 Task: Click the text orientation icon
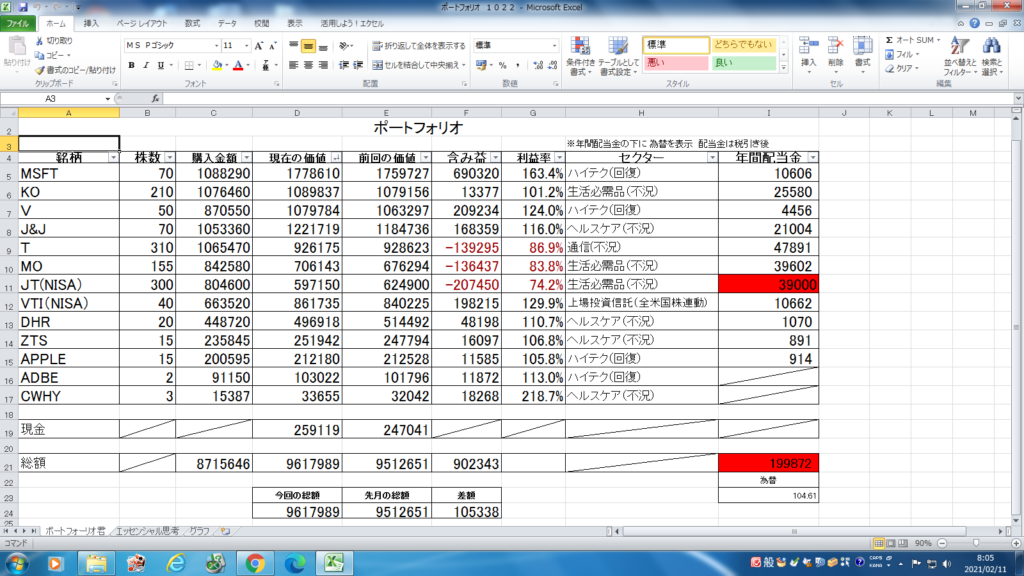point(344,46)
